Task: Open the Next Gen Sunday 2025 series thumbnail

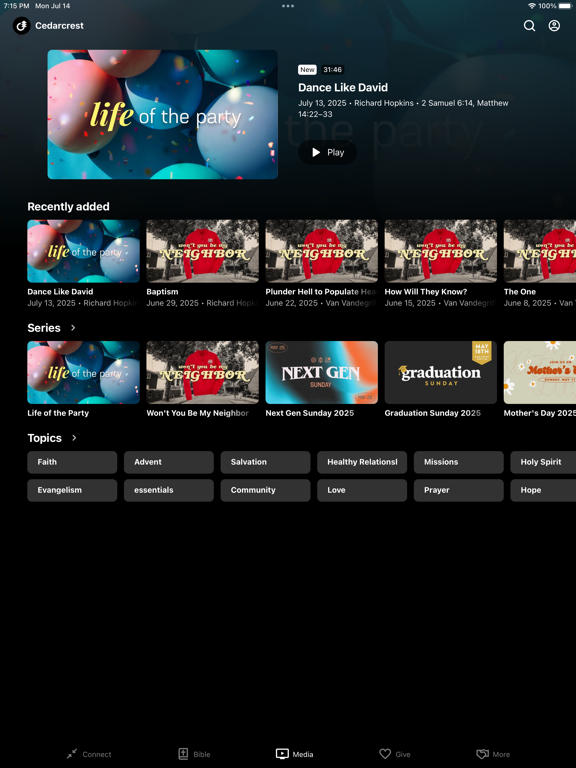Action: [x=321, y=372]
